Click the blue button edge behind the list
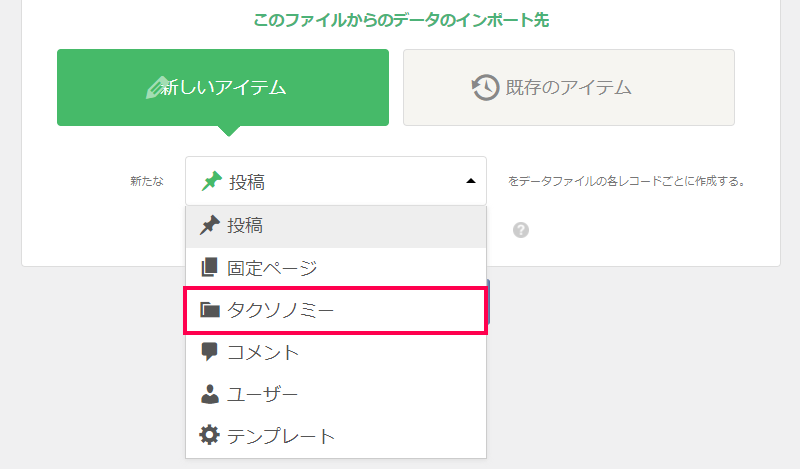Viewport: 800px width, 469px height. [488, 302]
